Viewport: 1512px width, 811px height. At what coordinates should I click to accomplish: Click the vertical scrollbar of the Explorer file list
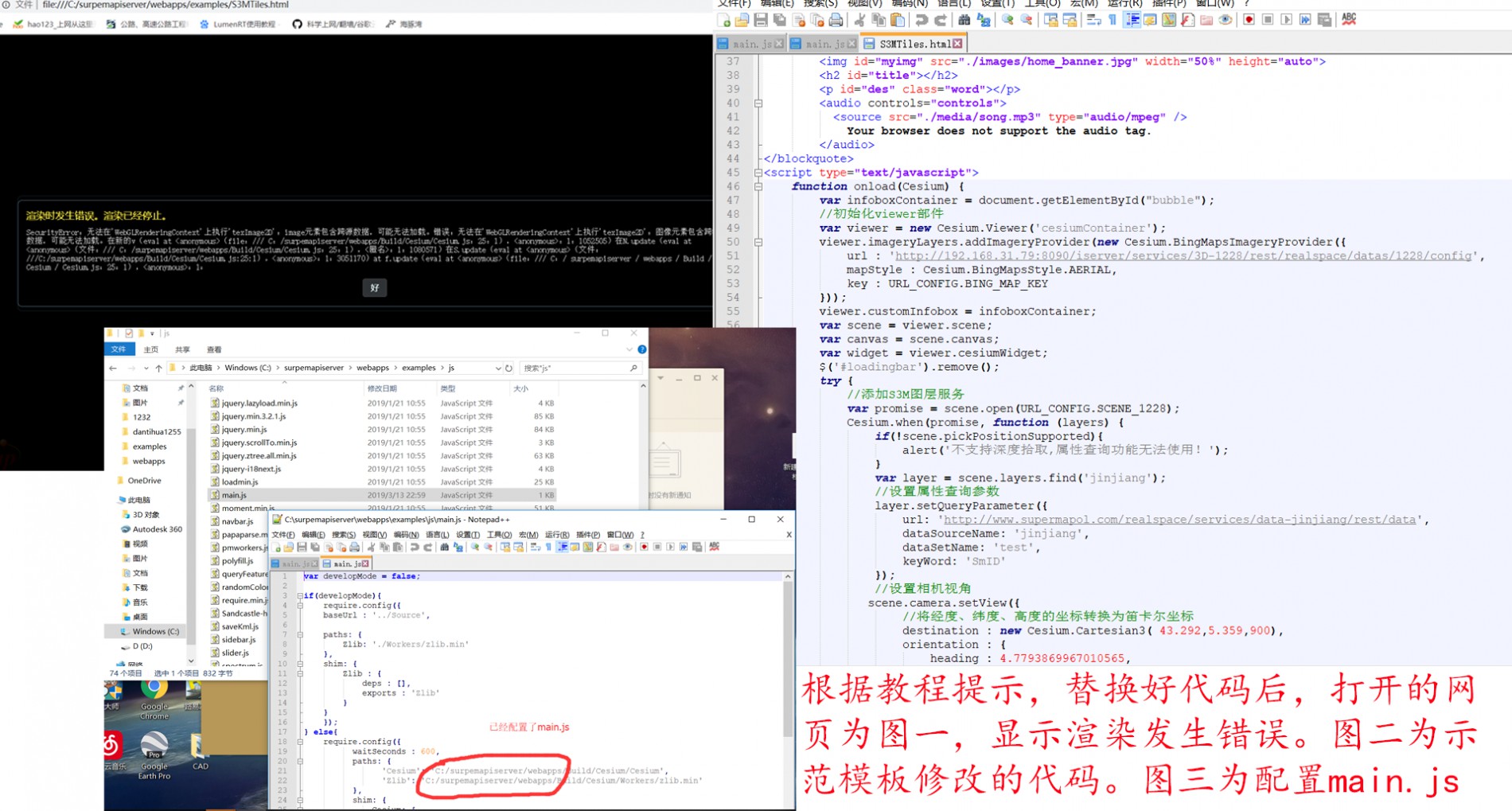(643, 446)
